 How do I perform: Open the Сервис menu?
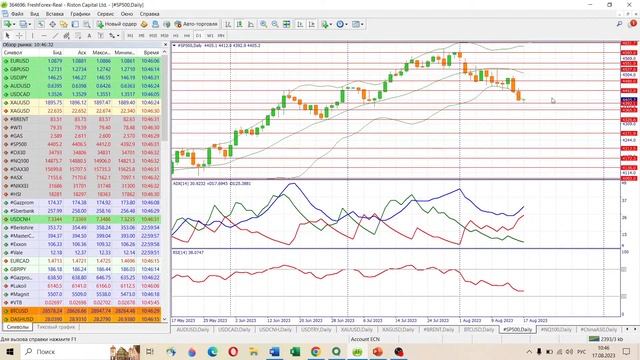coord(105,14)
